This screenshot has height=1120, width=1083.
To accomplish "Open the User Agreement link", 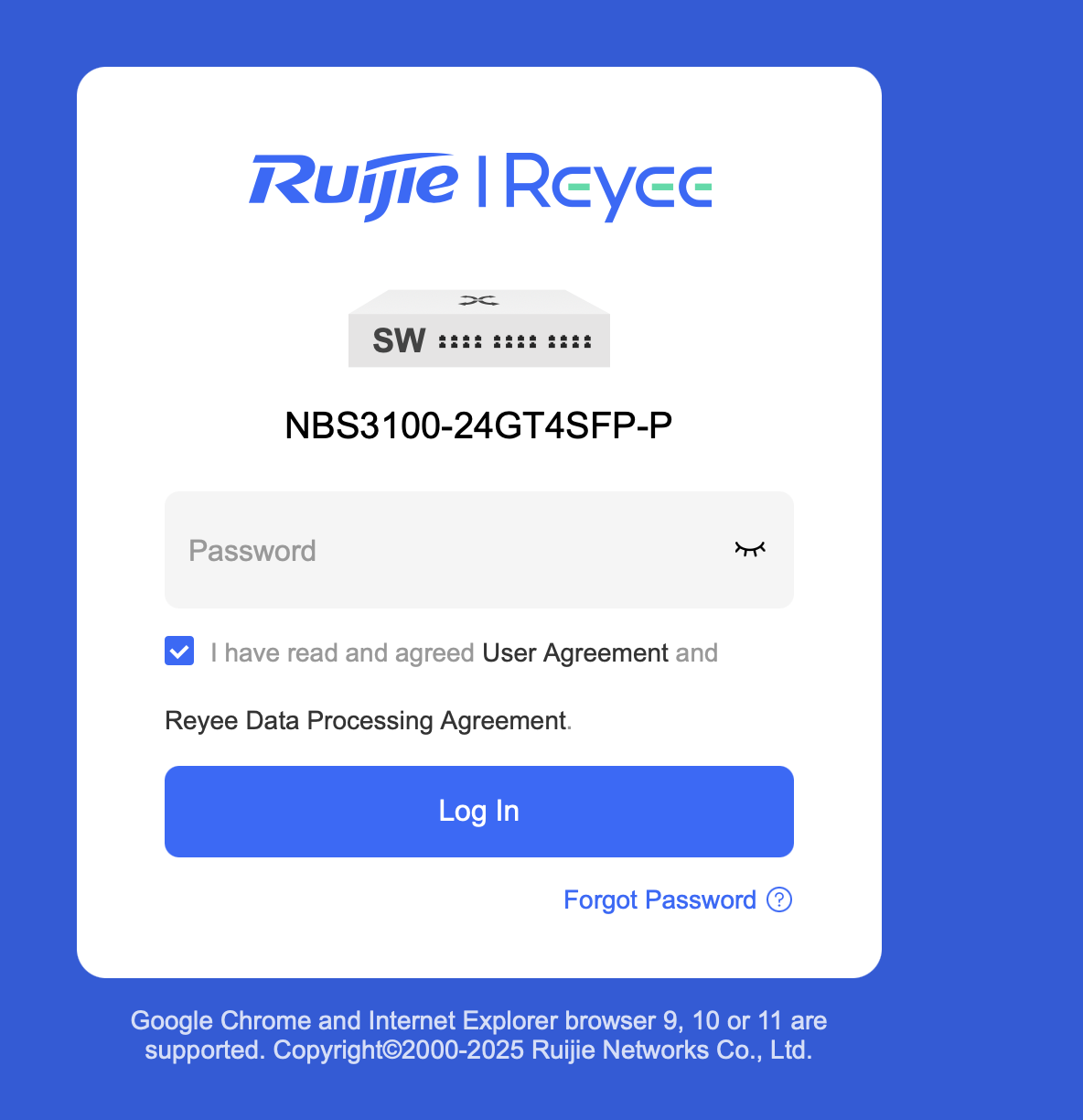I will click(x=575, y=652).
